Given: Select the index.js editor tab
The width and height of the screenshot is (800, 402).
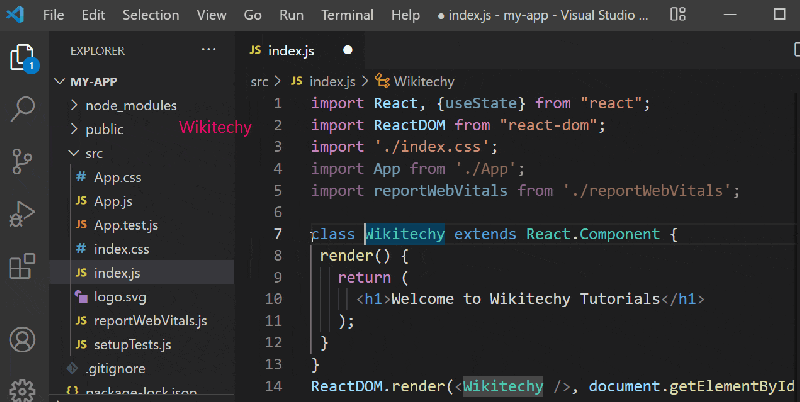Looking at the screenshot, I should (299, 50).
